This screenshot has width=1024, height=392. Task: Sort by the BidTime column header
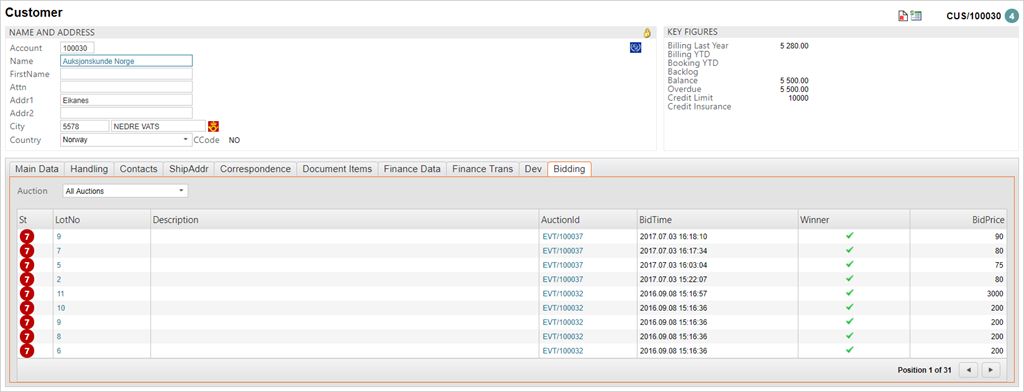717,220
